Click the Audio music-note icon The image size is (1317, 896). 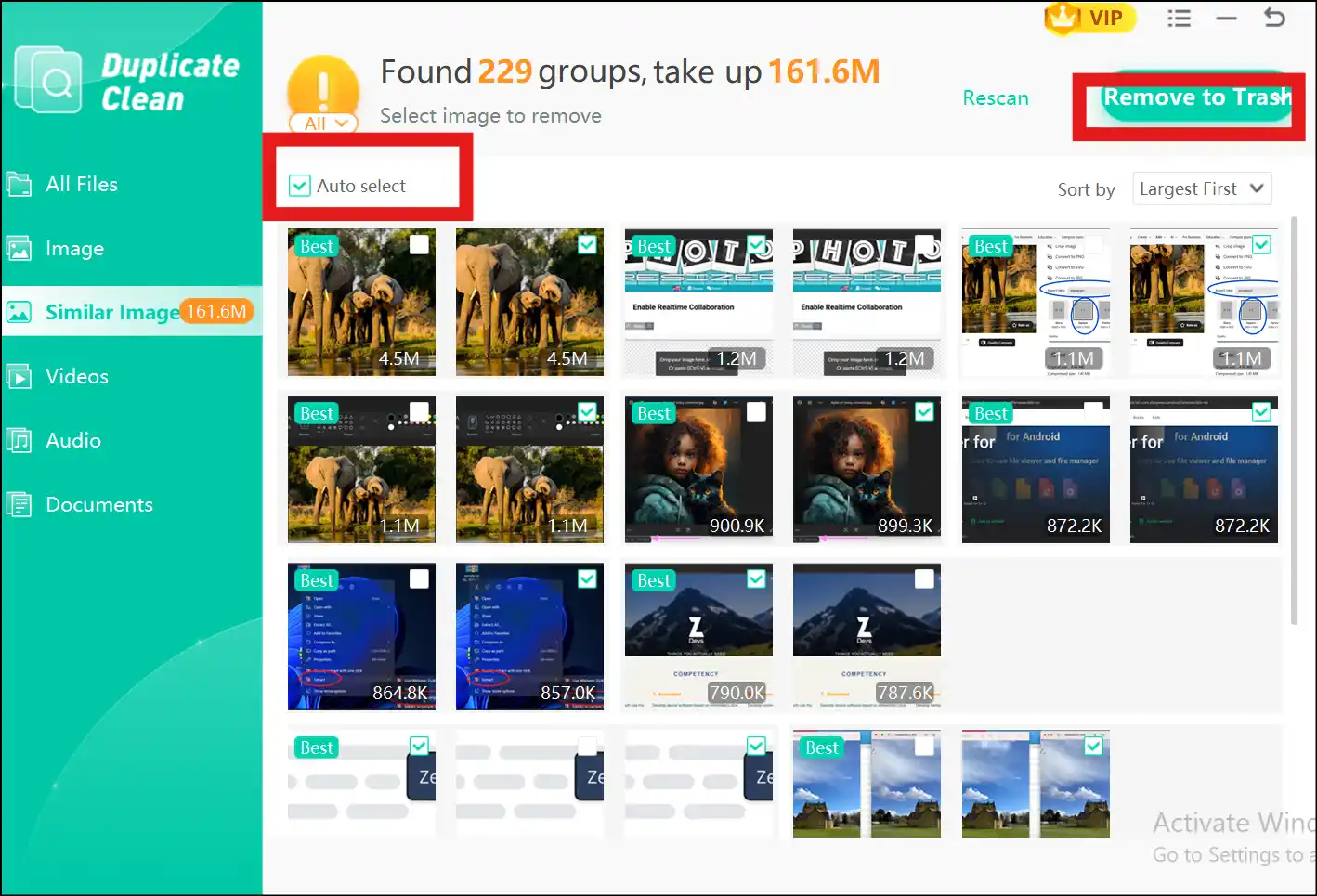pyautogui.click(x=20, y=440)
